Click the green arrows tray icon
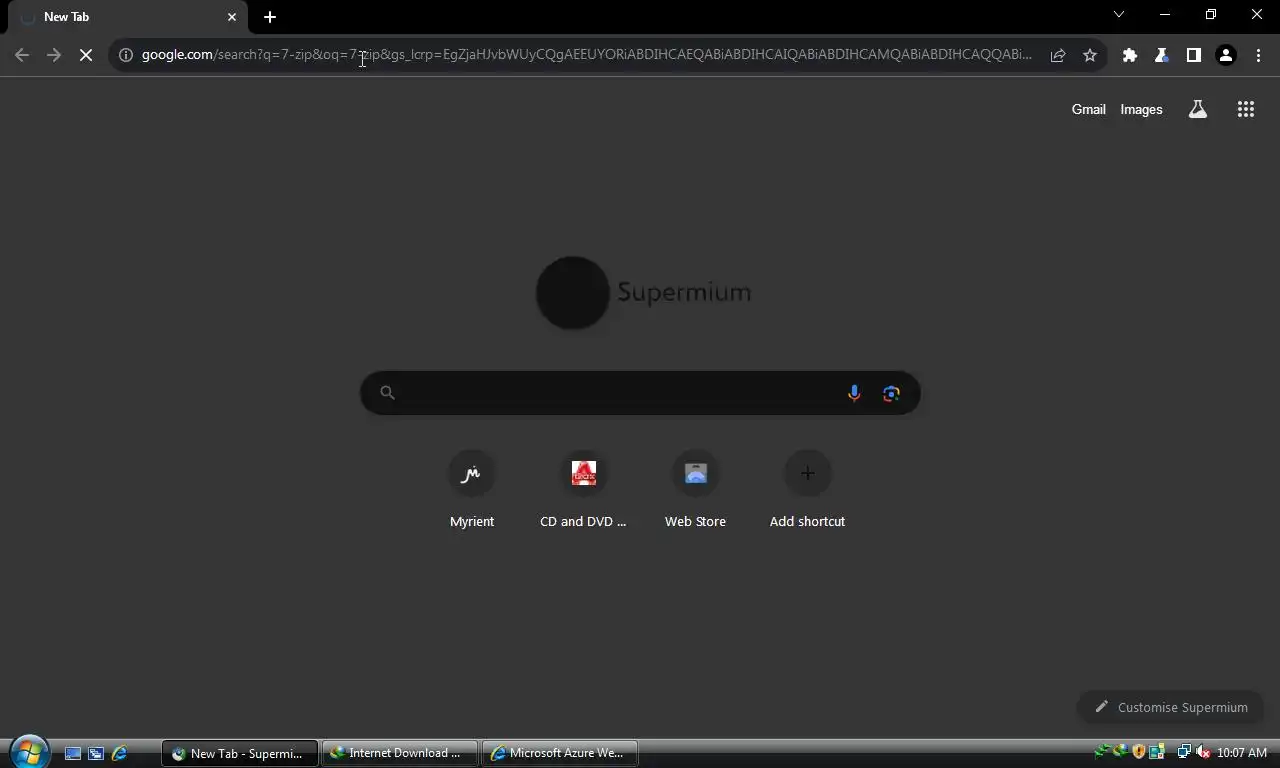This screenshot has width=1280, height=768. (1102, 752)
